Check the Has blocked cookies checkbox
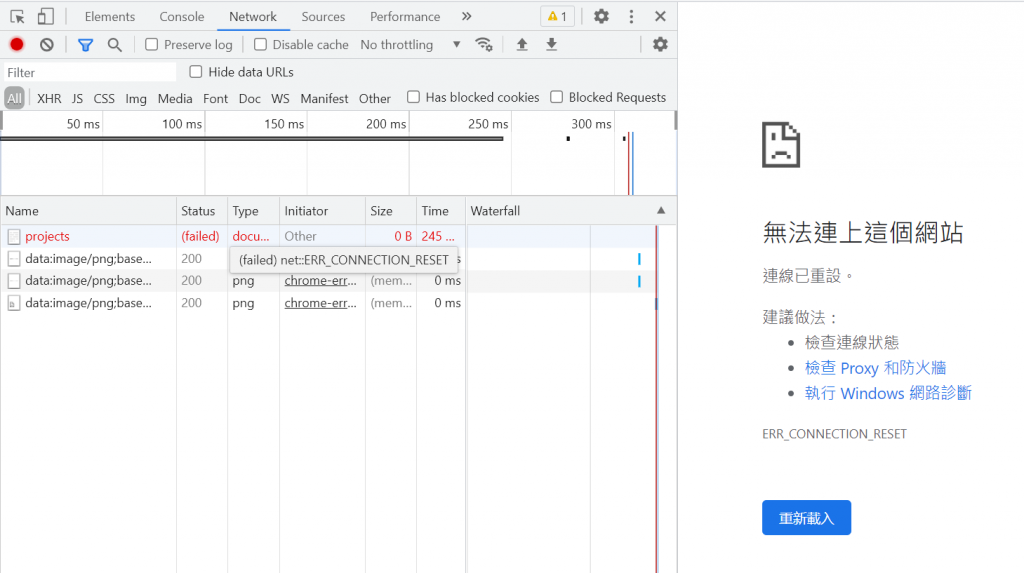 click(x=413, y=97)
